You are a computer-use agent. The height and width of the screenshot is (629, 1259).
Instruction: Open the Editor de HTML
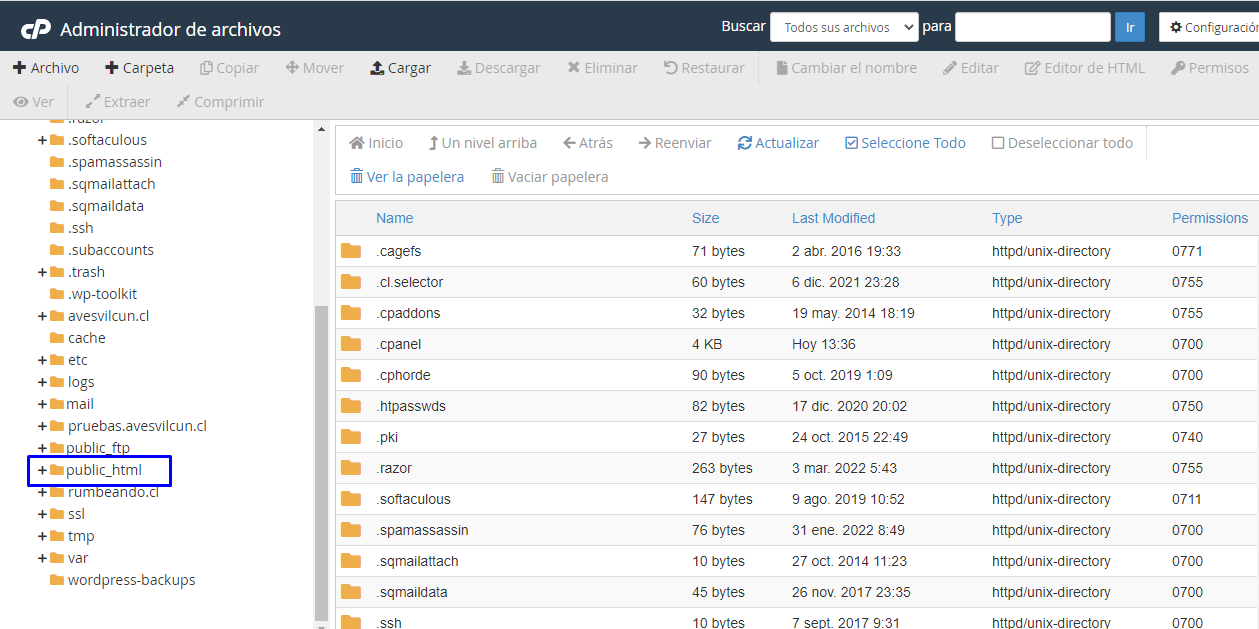tap(1085, 67)
